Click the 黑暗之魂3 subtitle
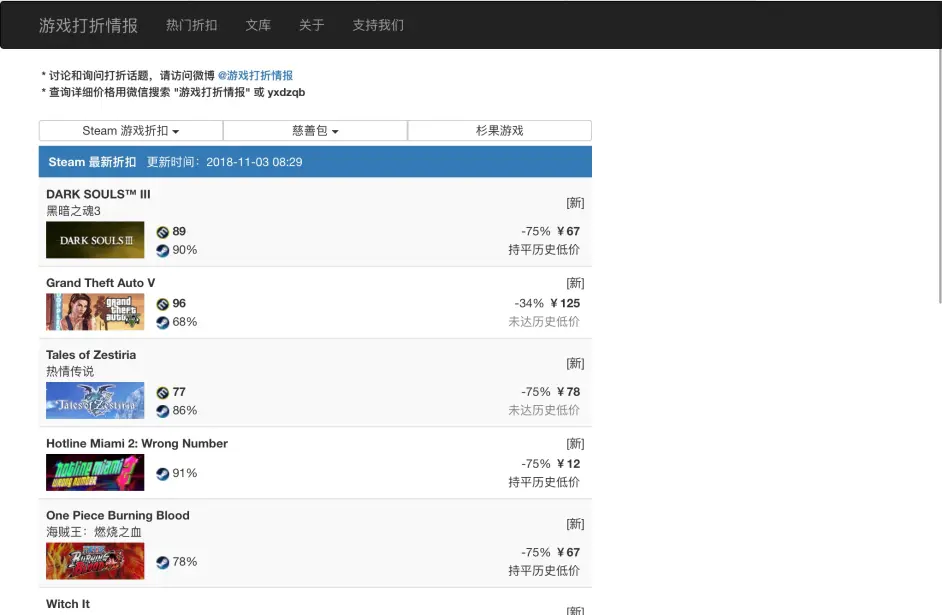This screenshot has height=615, width=942. tap(73, 211)
